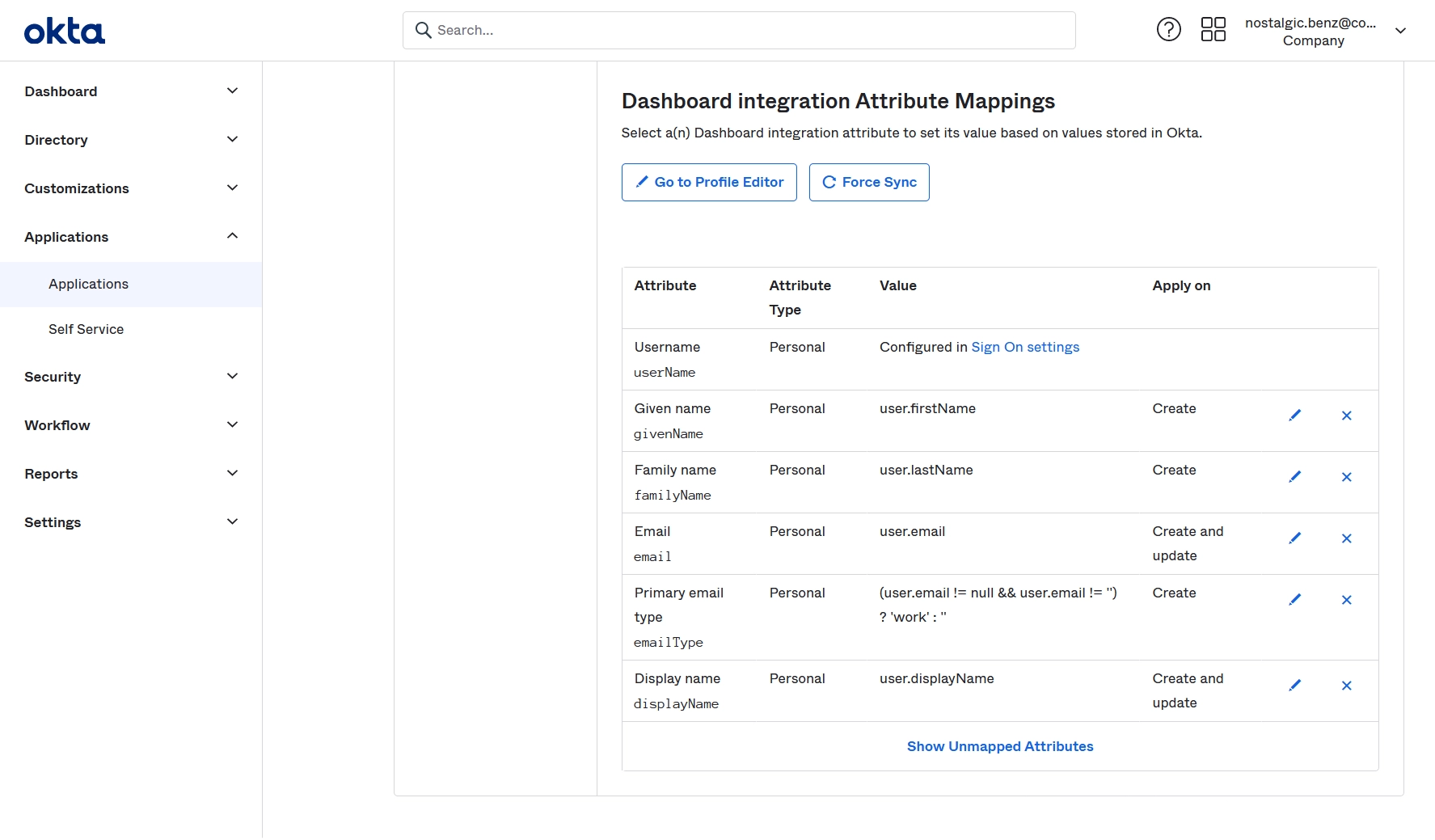
Task: Remove the Family name mapping
Action: (1346, 477)
